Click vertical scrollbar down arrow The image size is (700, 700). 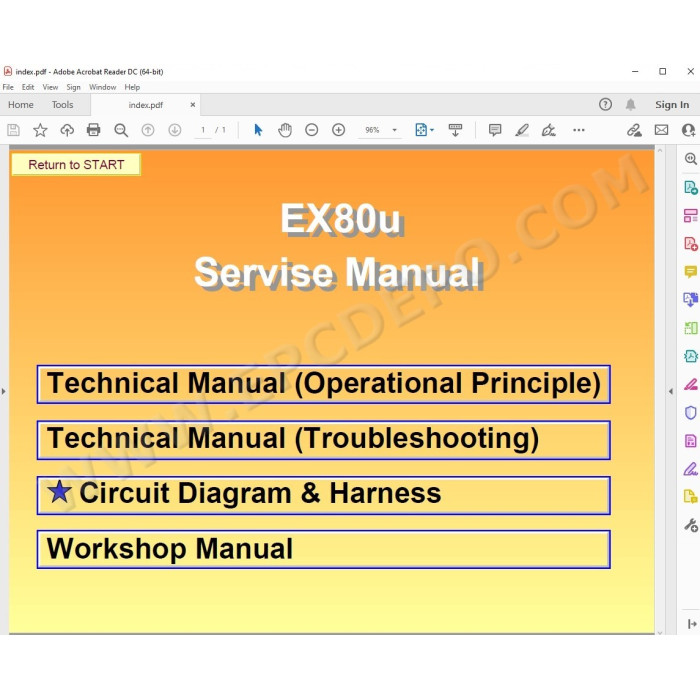[660, 632]
